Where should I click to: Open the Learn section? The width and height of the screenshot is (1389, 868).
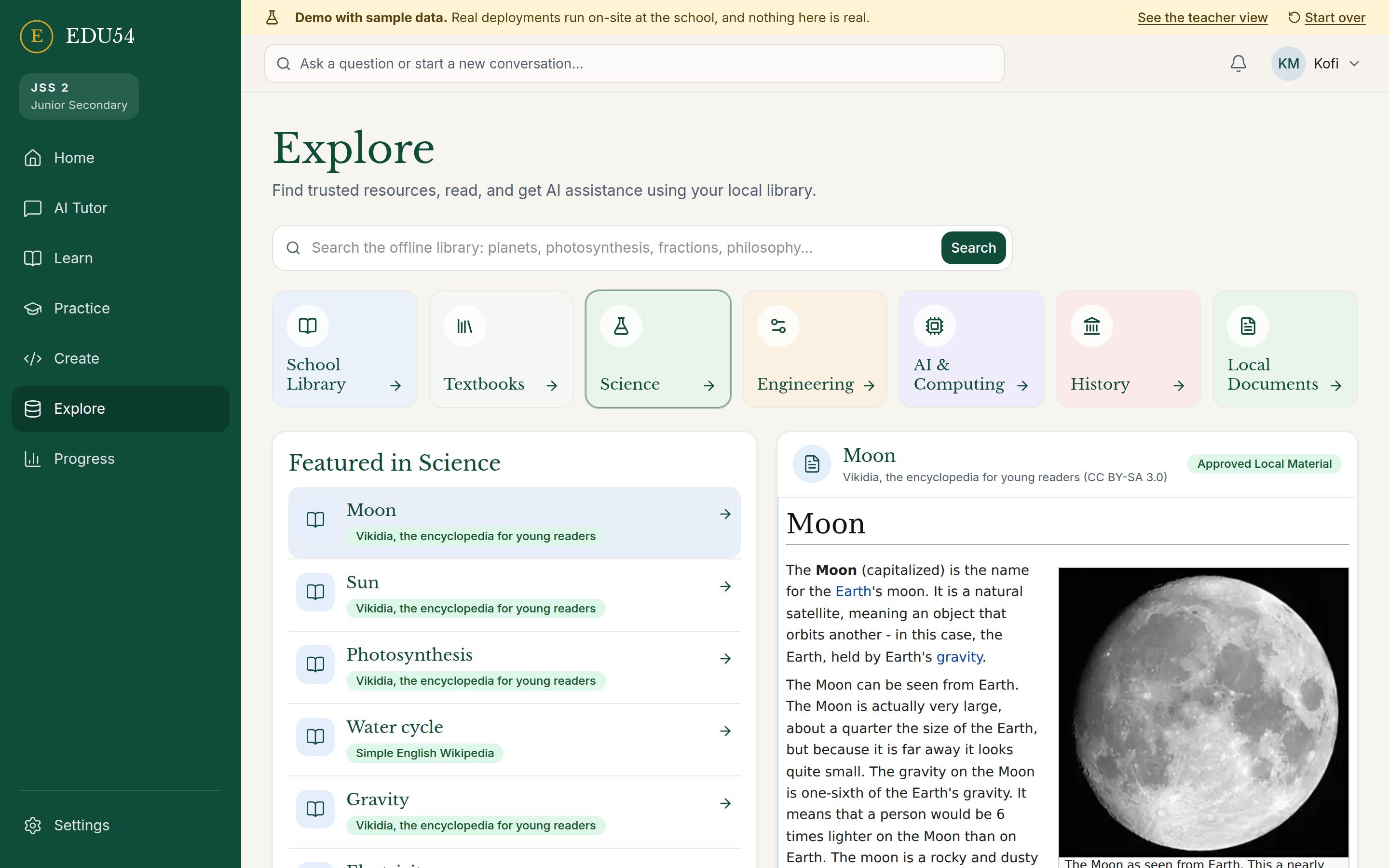[121, 258]
